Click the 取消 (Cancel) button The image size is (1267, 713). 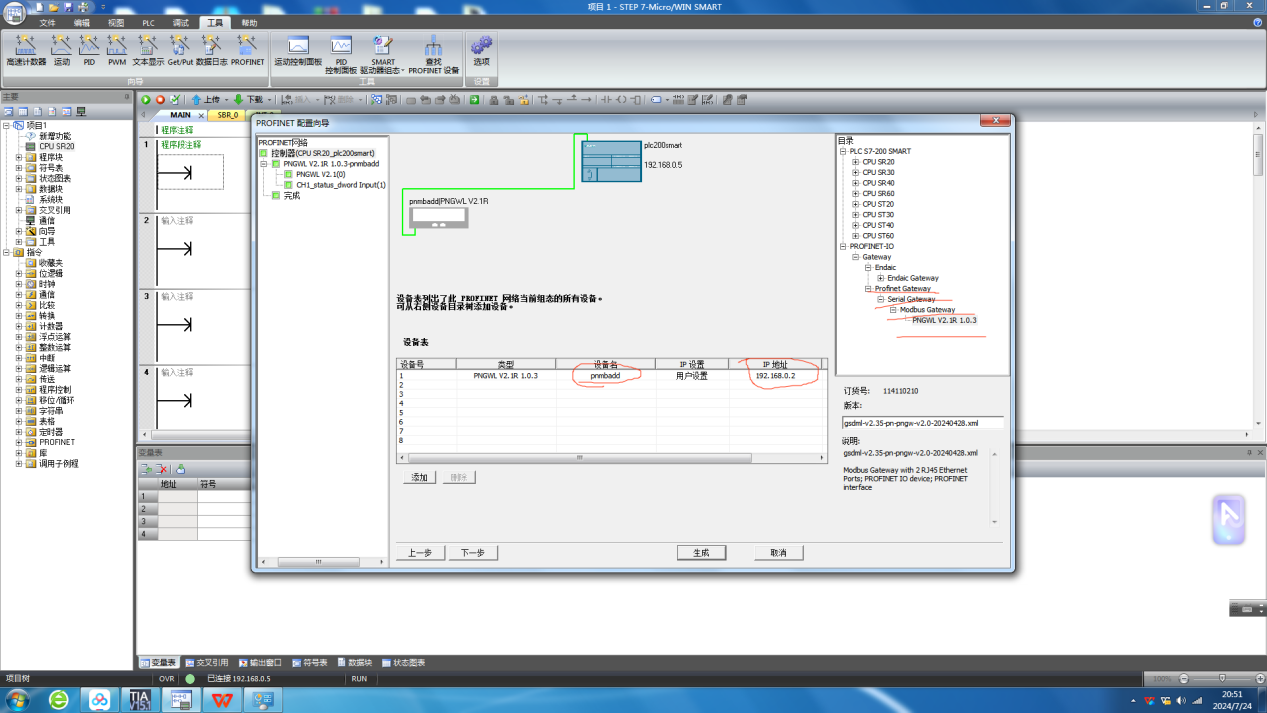[778, 553]
